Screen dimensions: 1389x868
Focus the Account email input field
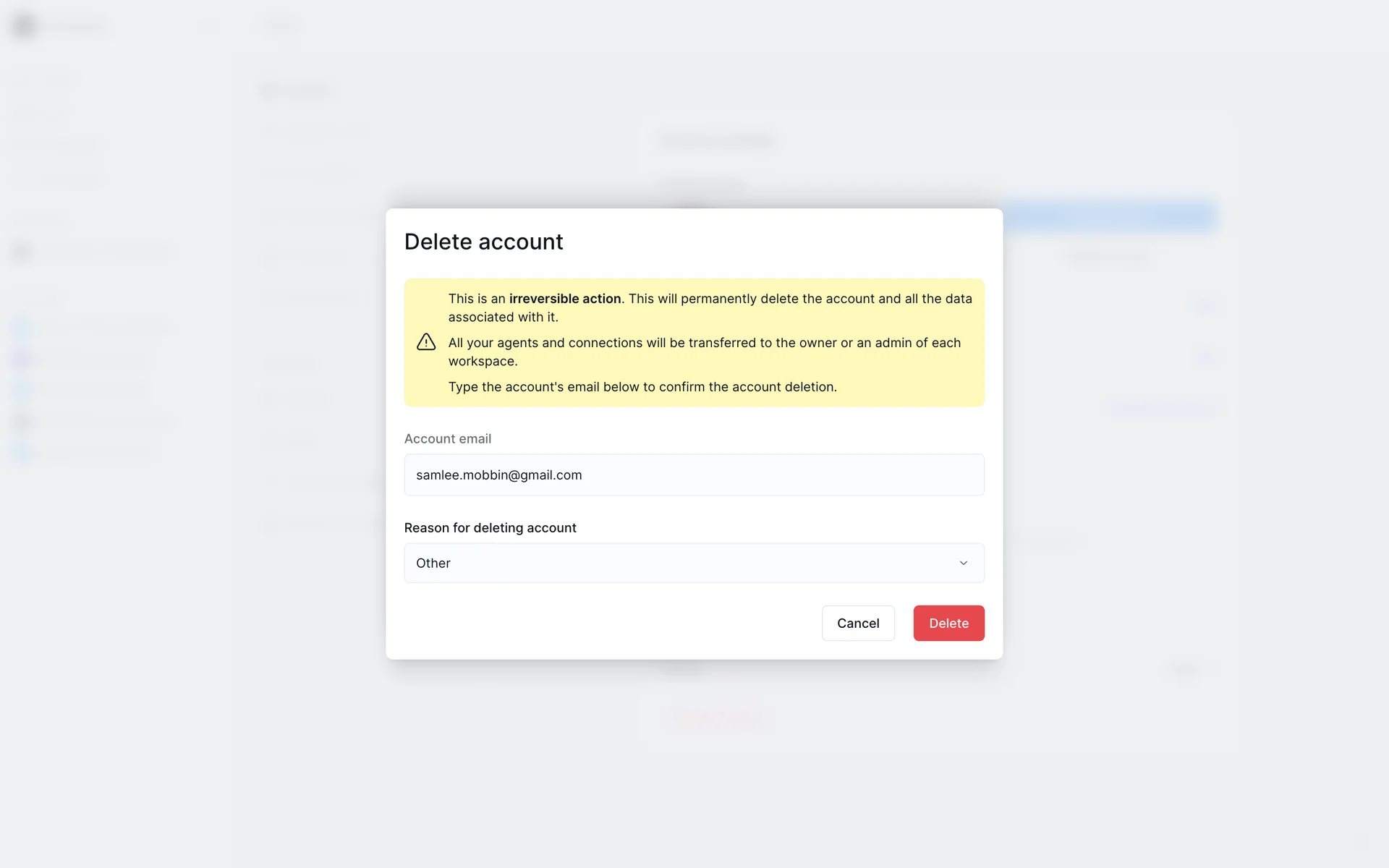tap(693, 475)
